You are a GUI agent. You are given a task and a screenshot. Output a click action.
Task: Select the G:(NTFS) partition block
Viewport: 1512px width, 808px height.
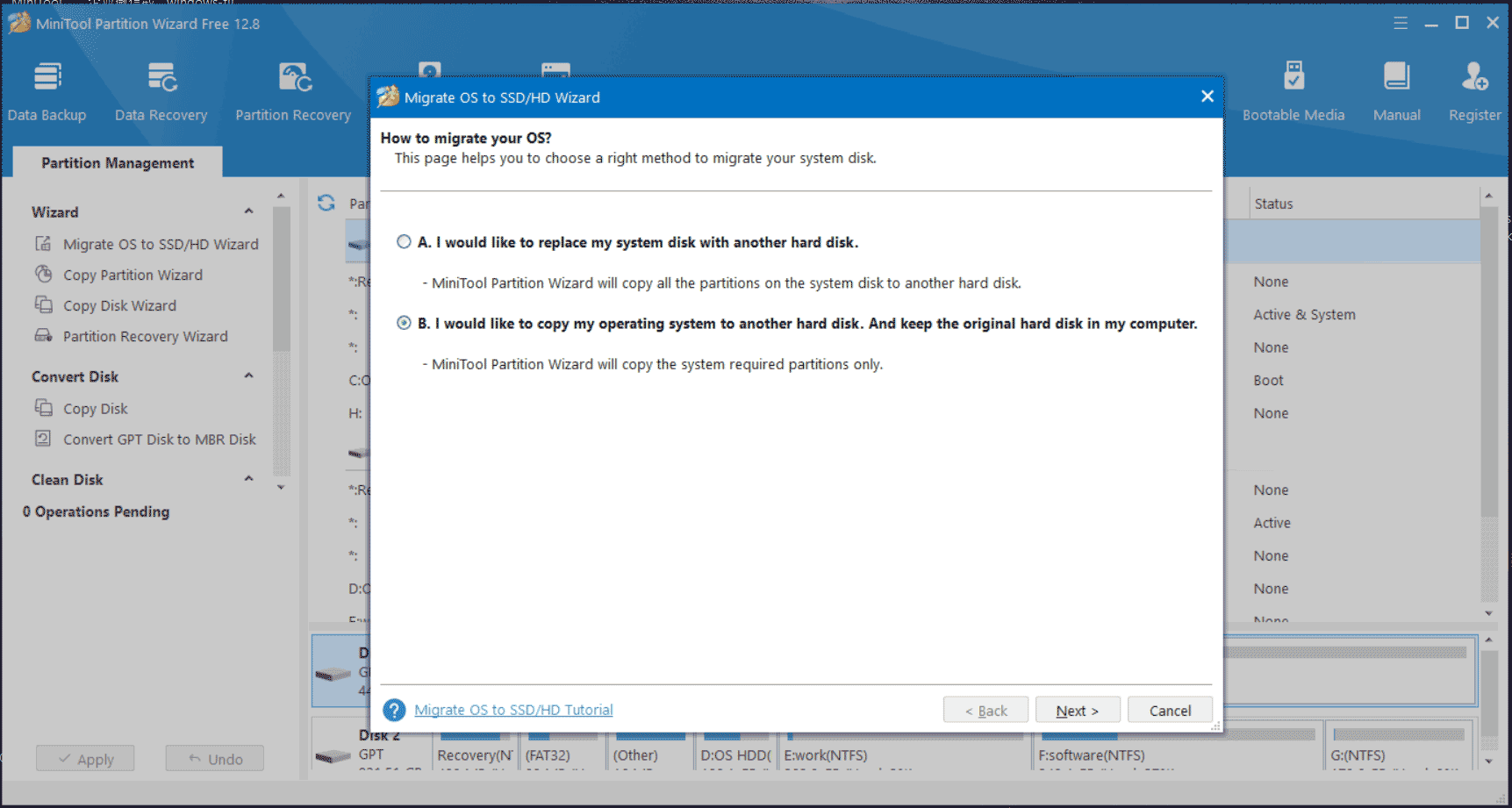[x=1399, y=747]
